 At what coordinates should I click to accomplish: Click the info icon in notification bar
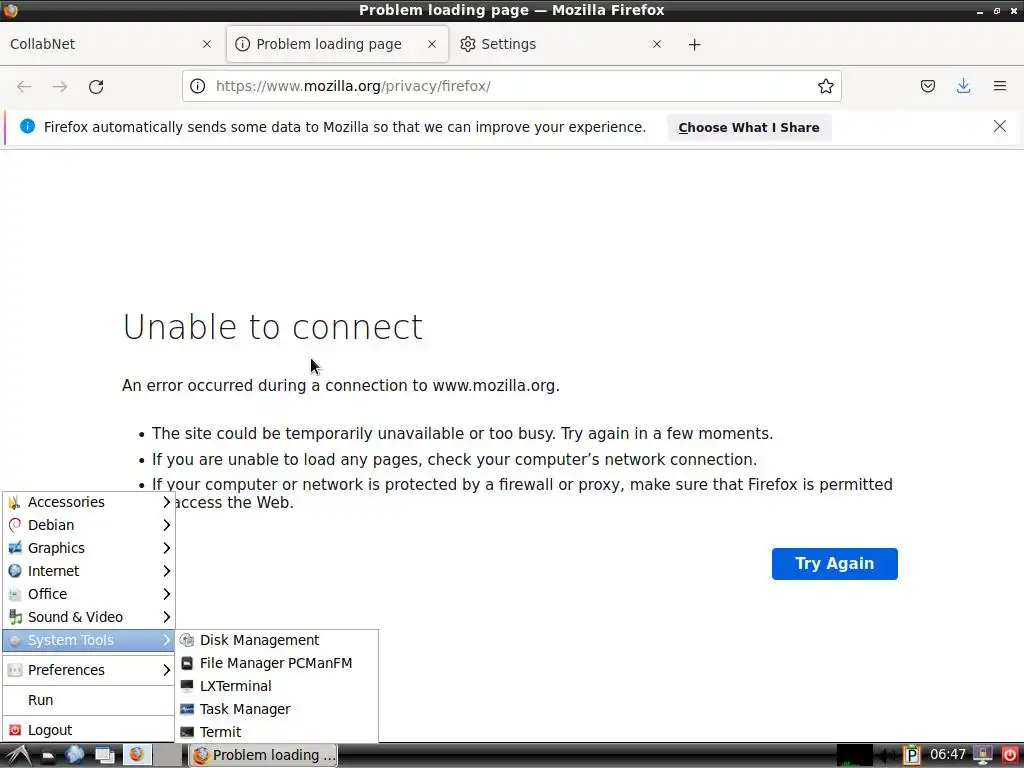point(27,126)
